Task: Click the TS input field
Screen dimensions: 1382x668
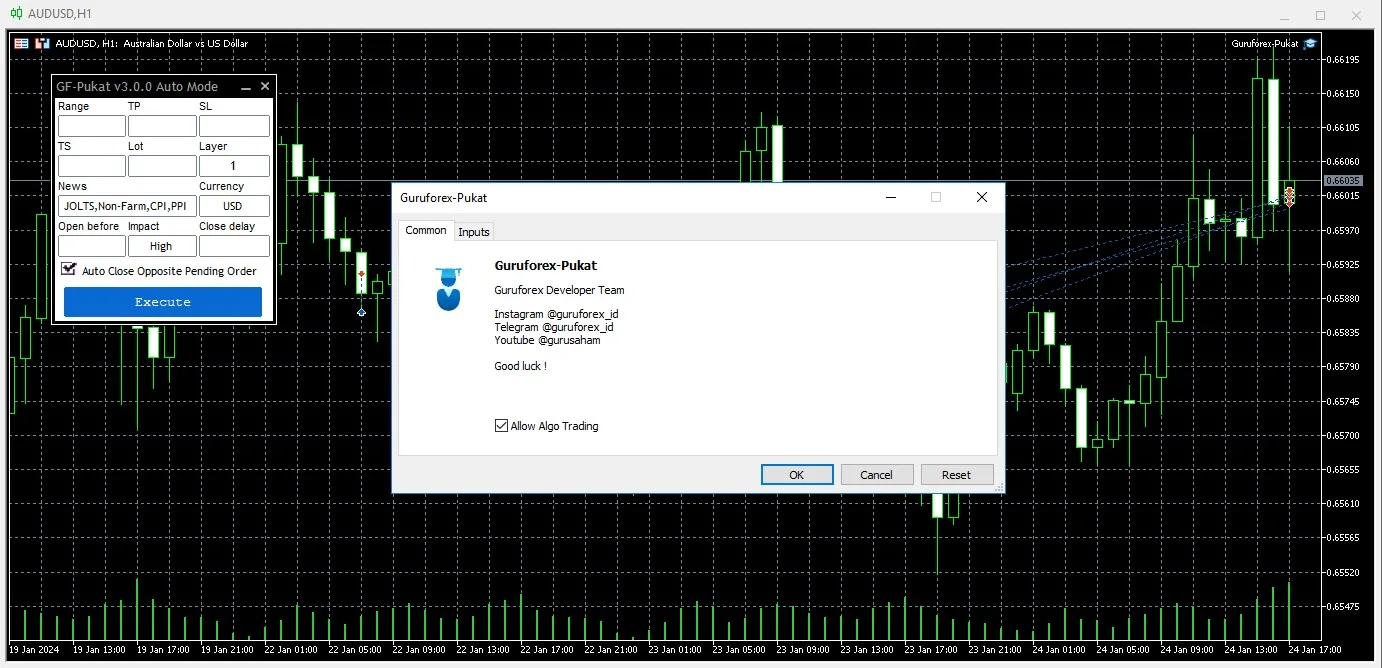Action: 92,166
